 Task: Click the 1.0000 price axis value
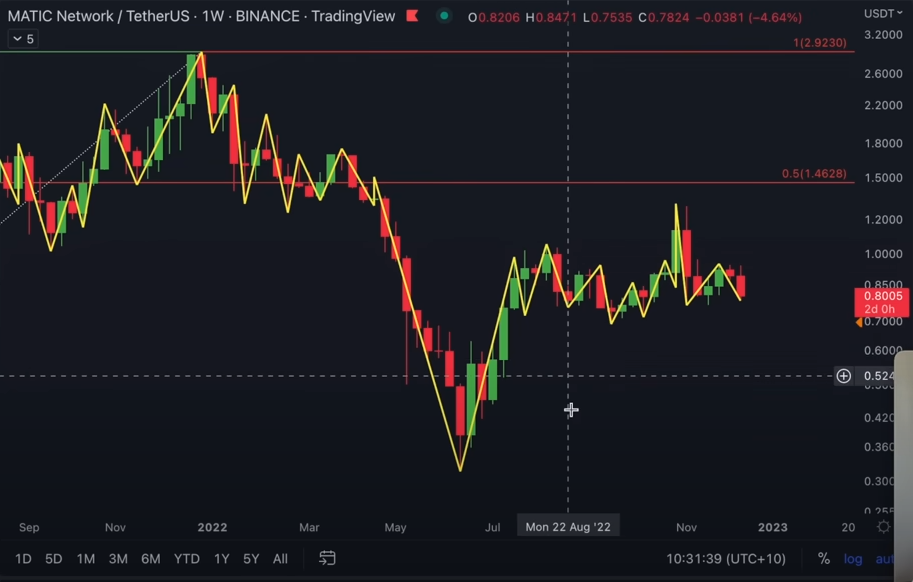tap(883, 254)
